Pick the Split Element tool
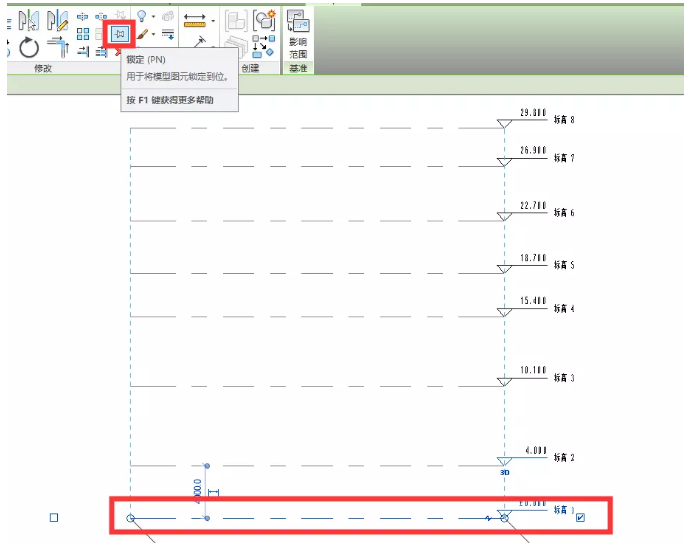This screenshot has width=689, height=545. pyautogui.click(x=83, y=17)
